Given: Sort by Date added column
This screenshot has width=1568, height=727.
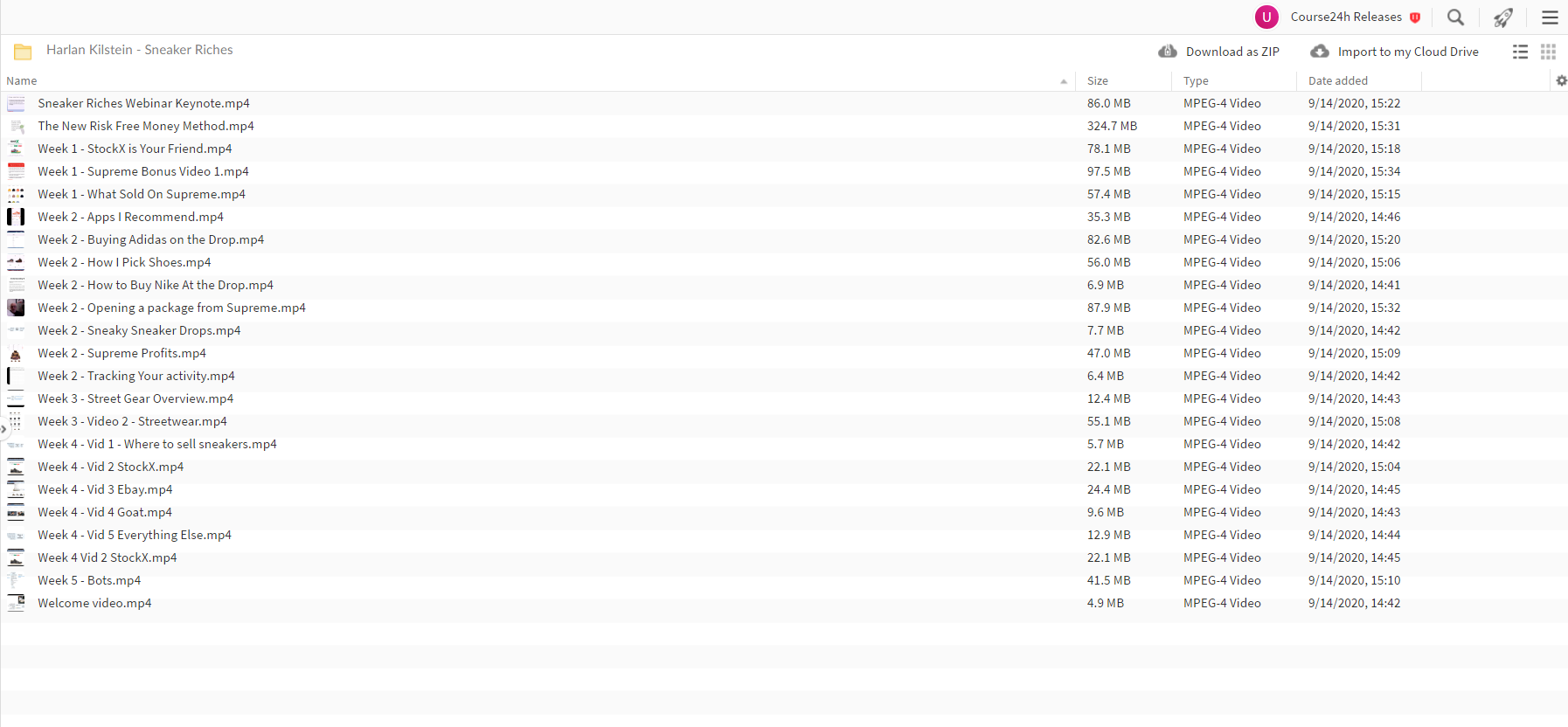Looking at the screenshot, I should [x=1337, y=80].
